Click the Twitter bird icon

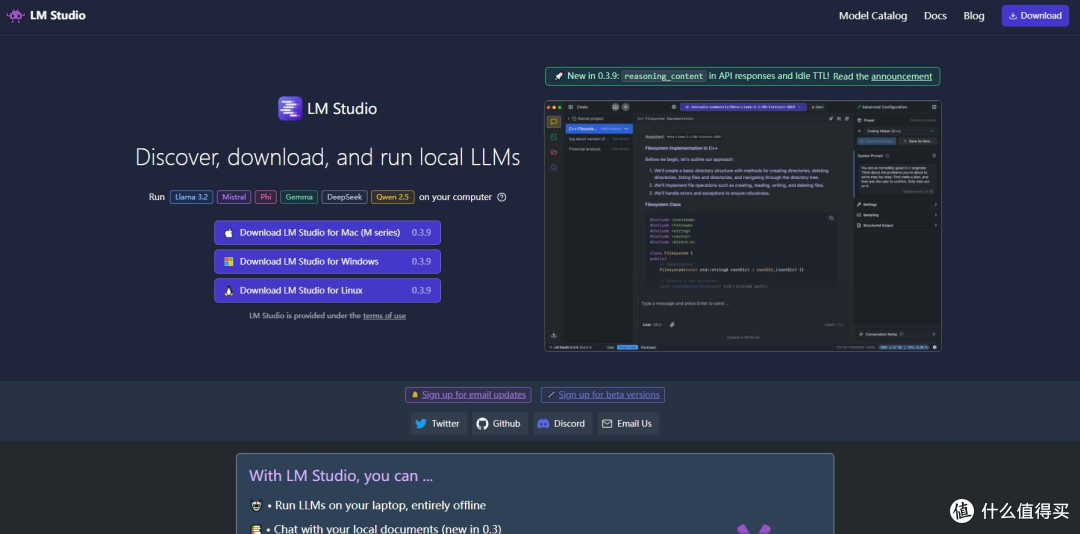click(421, 424)
